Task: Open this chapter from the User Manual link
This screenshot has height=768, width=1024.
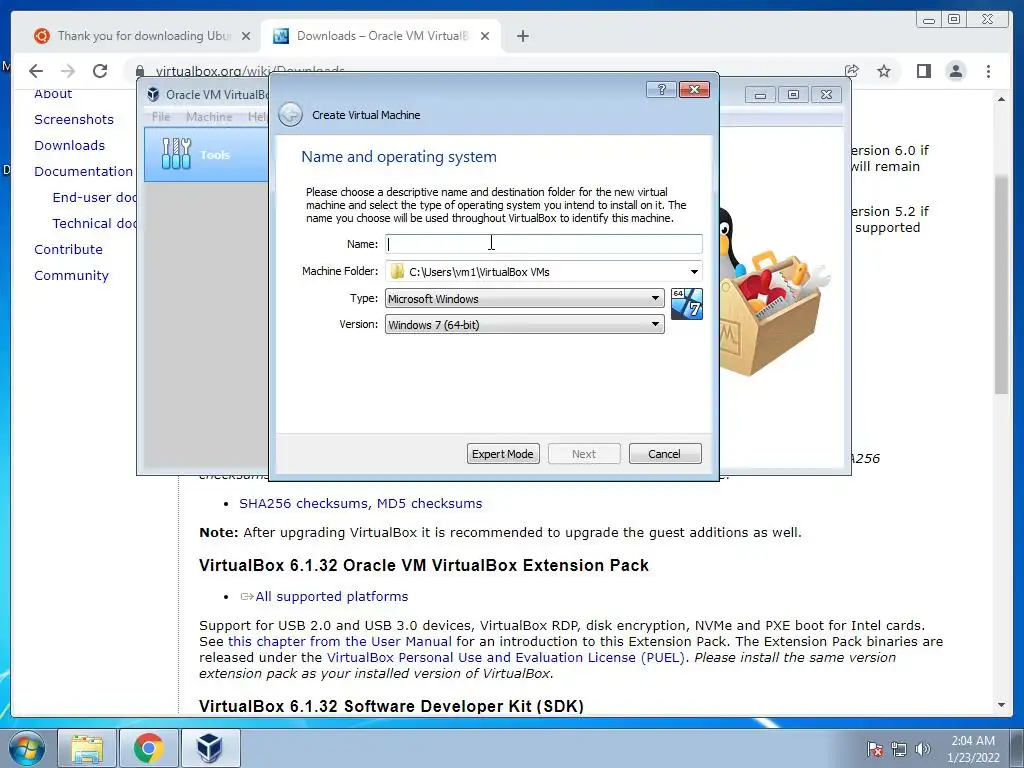Action: 340,641
